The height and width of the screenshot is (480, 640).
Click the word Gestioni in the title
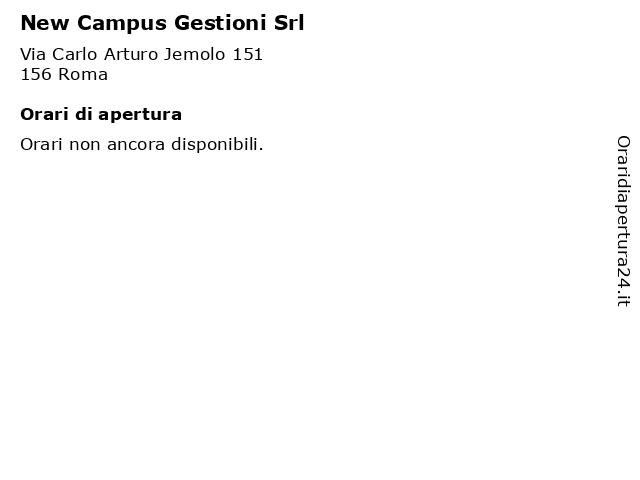click(220, 23)
